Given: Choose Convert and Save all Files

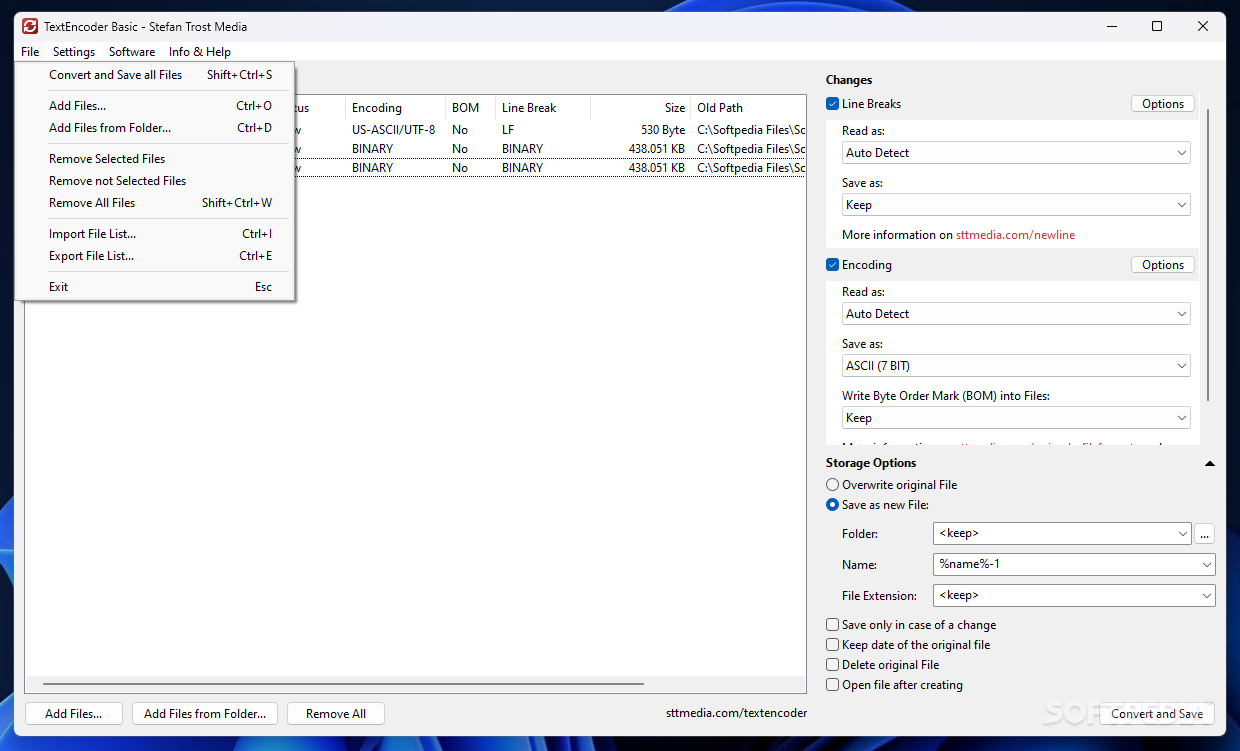Looking at the screenshot, I should [x=155, y=75].
